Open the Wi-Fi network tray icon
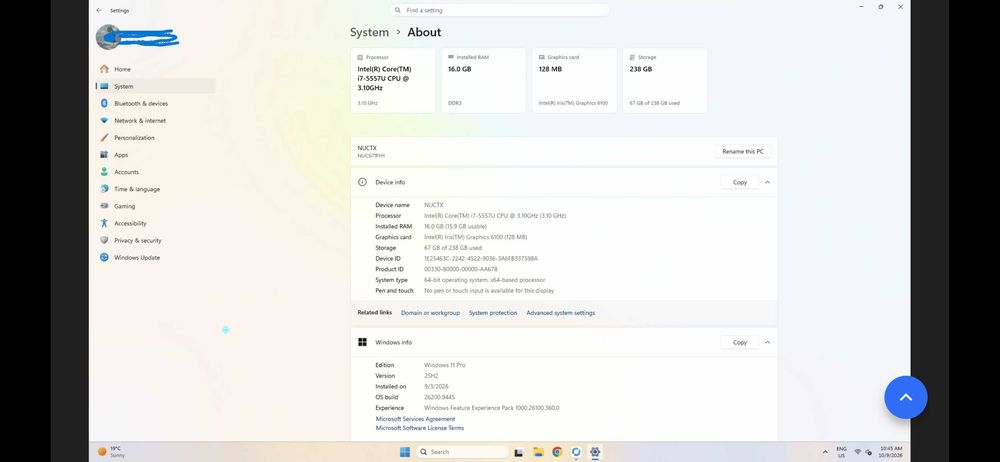Viewport: 1000px width, 462px height. 858,452
